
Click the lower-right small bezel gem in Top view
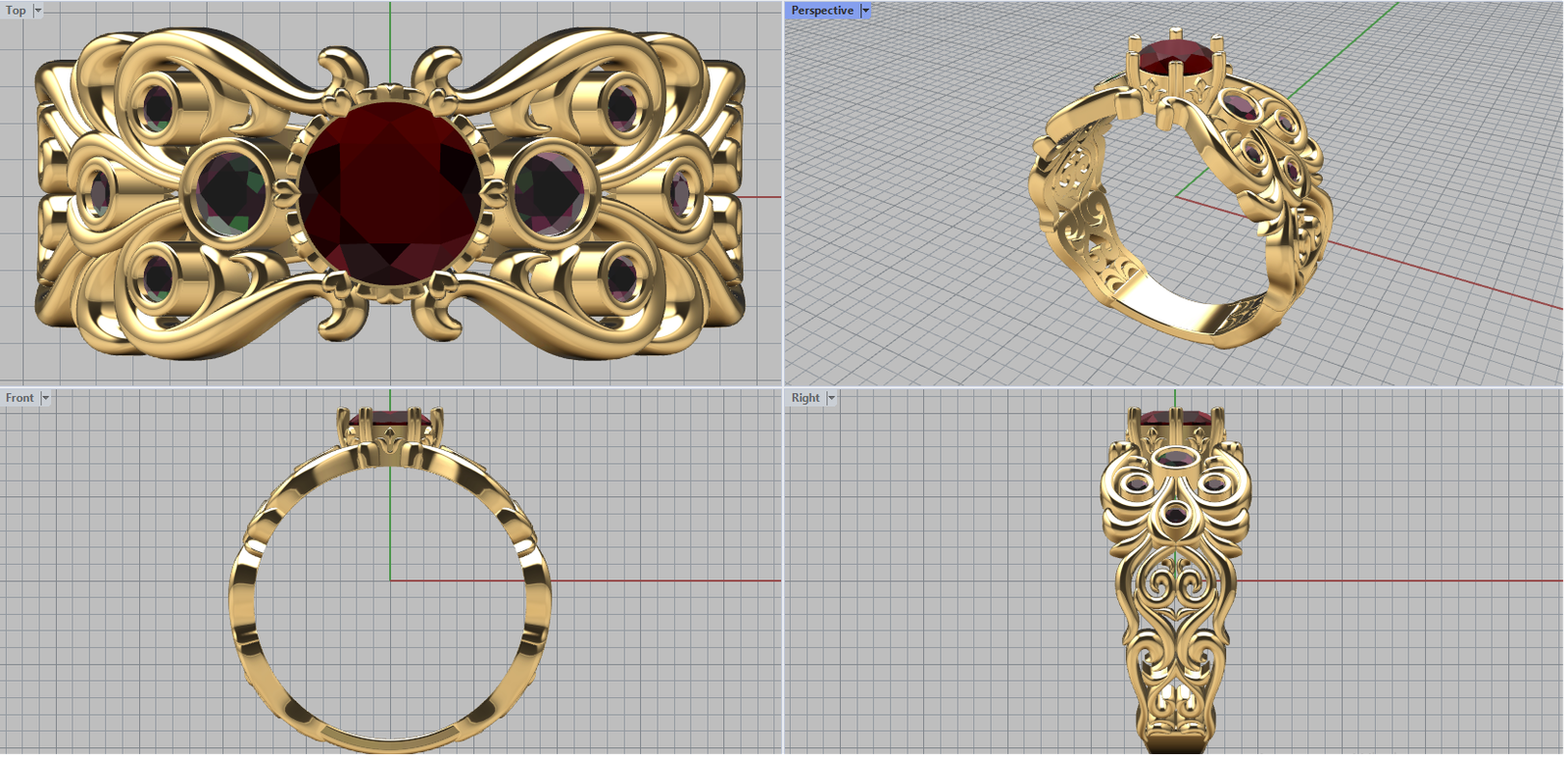[x=622, y=277]
